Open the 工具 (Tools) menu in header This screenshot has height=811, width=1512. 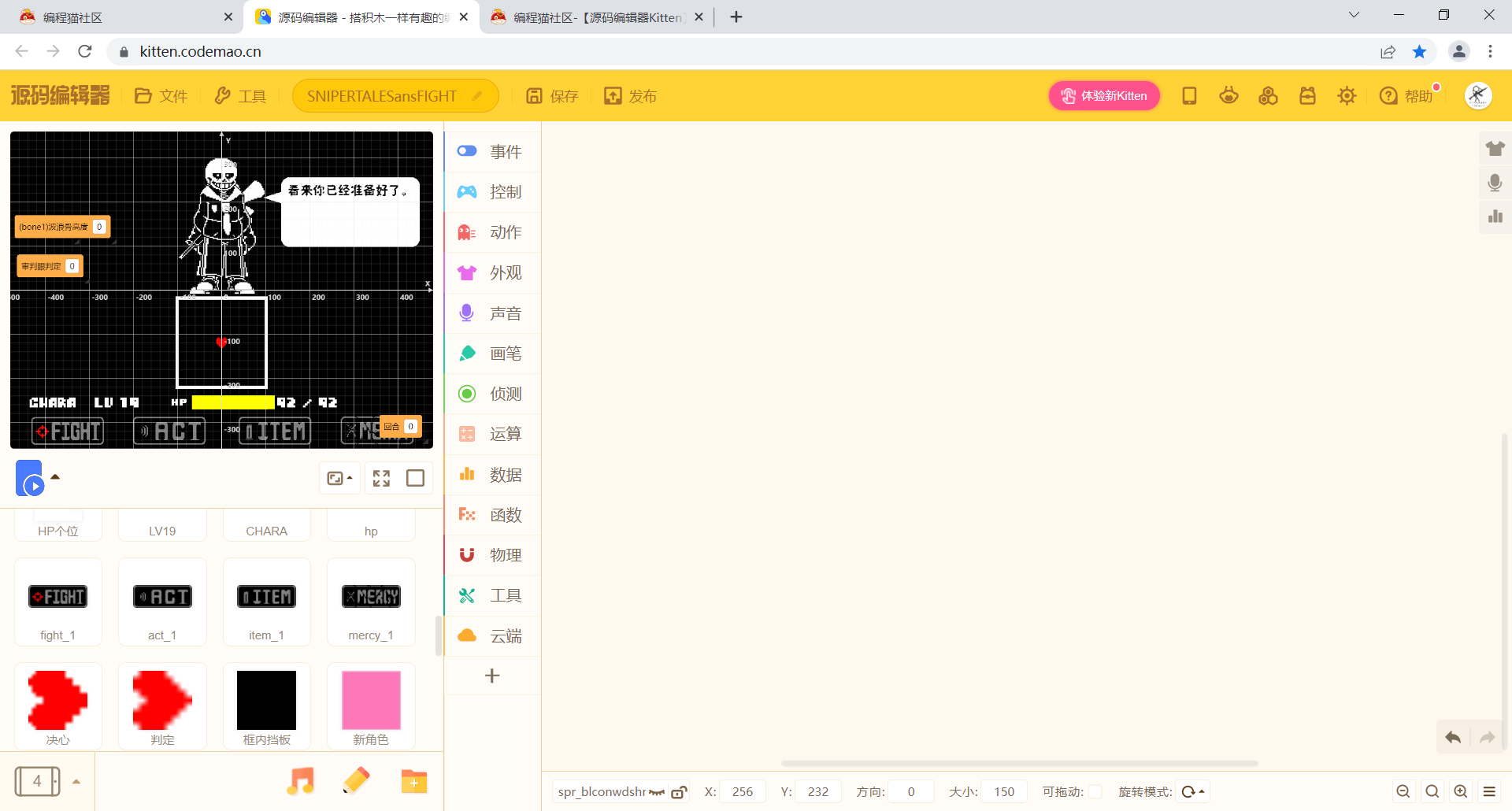(x=240, y=96)
